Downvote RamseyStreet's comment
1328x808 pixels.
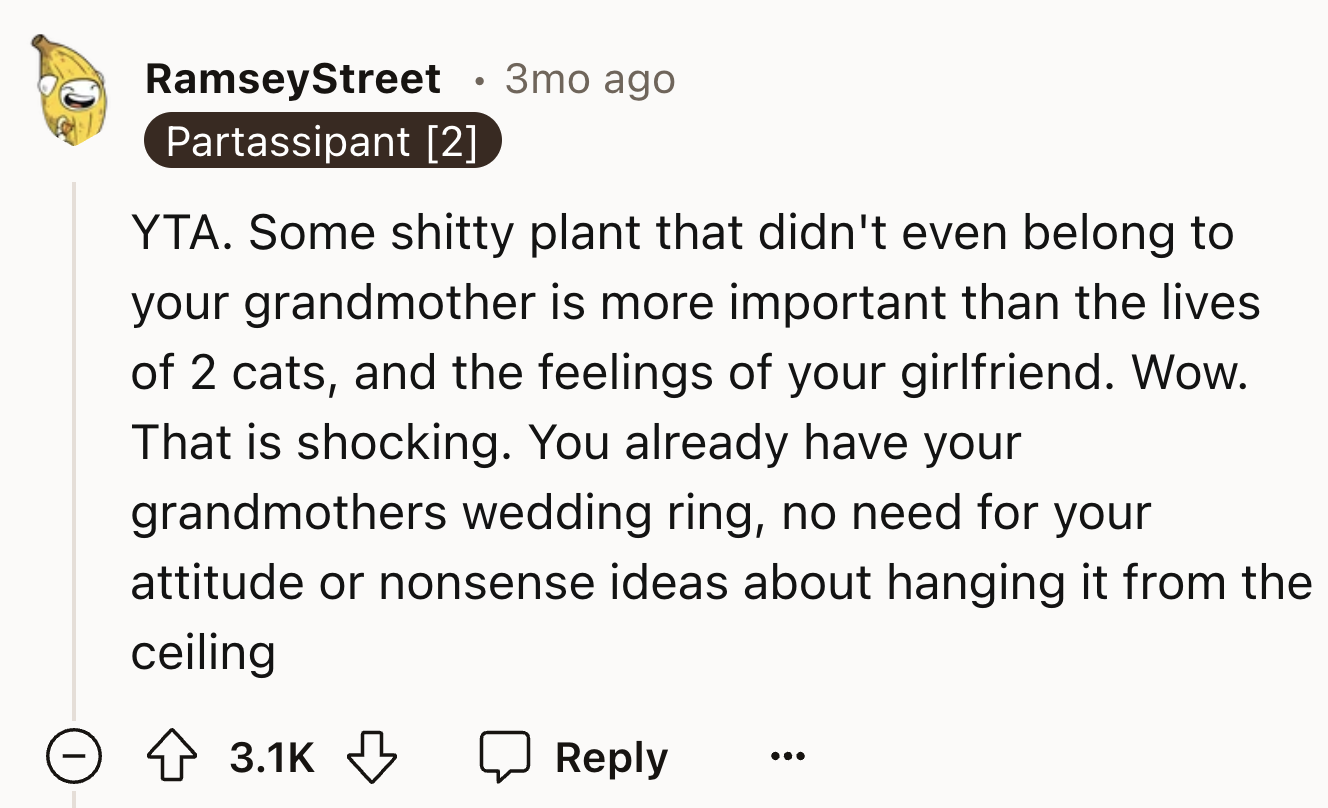(373, 758)
